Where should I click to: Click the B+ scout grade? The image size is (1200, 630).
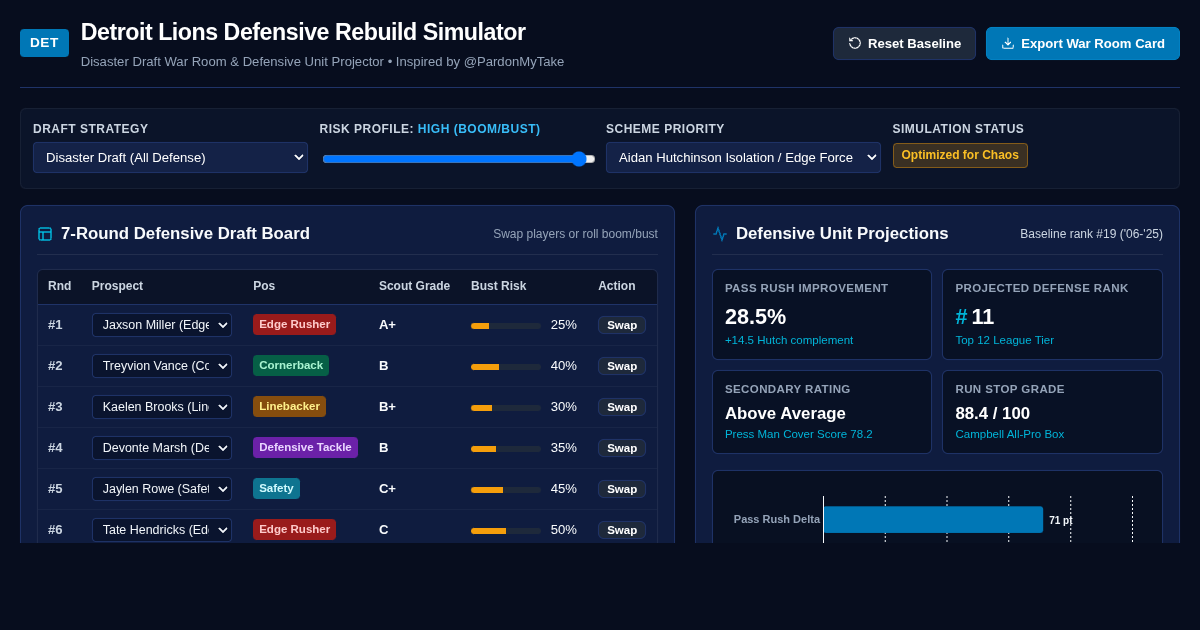388,407
